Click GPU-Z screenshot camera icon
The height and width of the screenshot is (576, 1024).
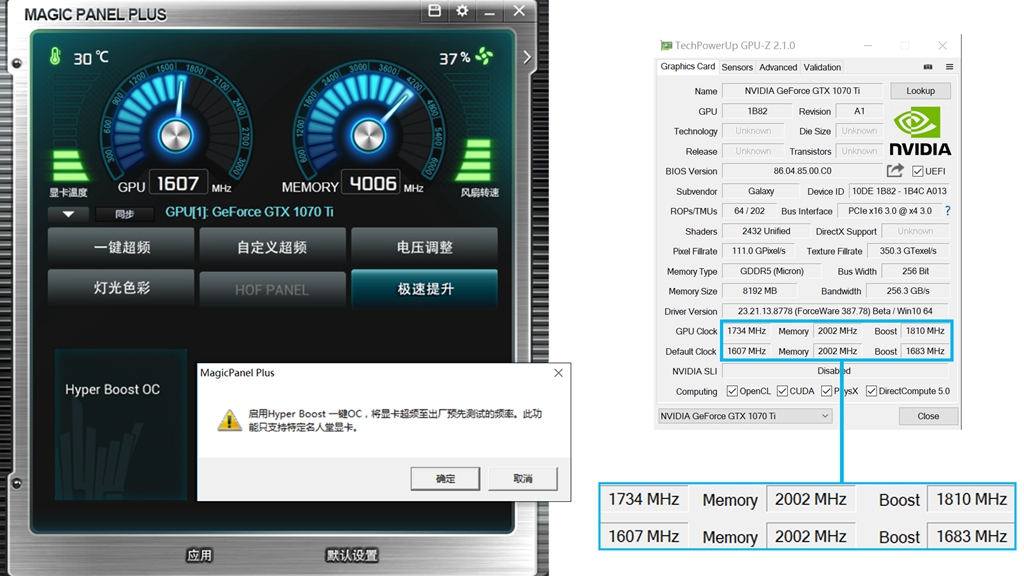[928, 67]
